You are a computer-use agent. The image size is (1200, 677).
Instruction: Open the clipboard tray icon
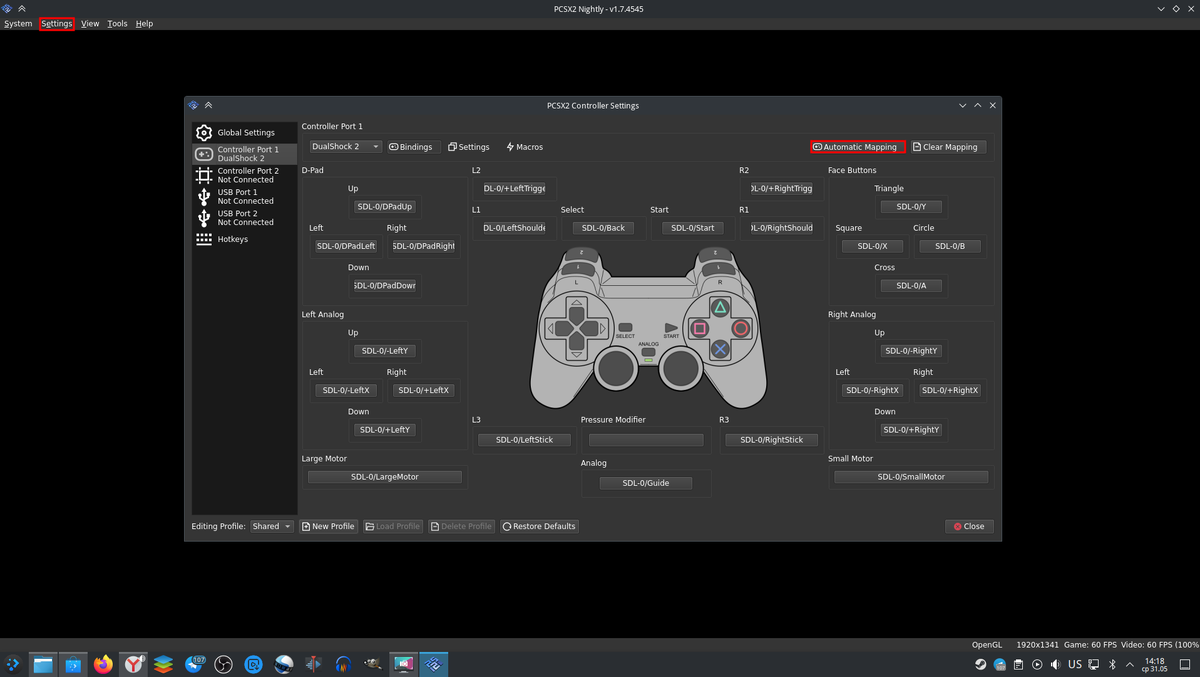[1018, 664]
